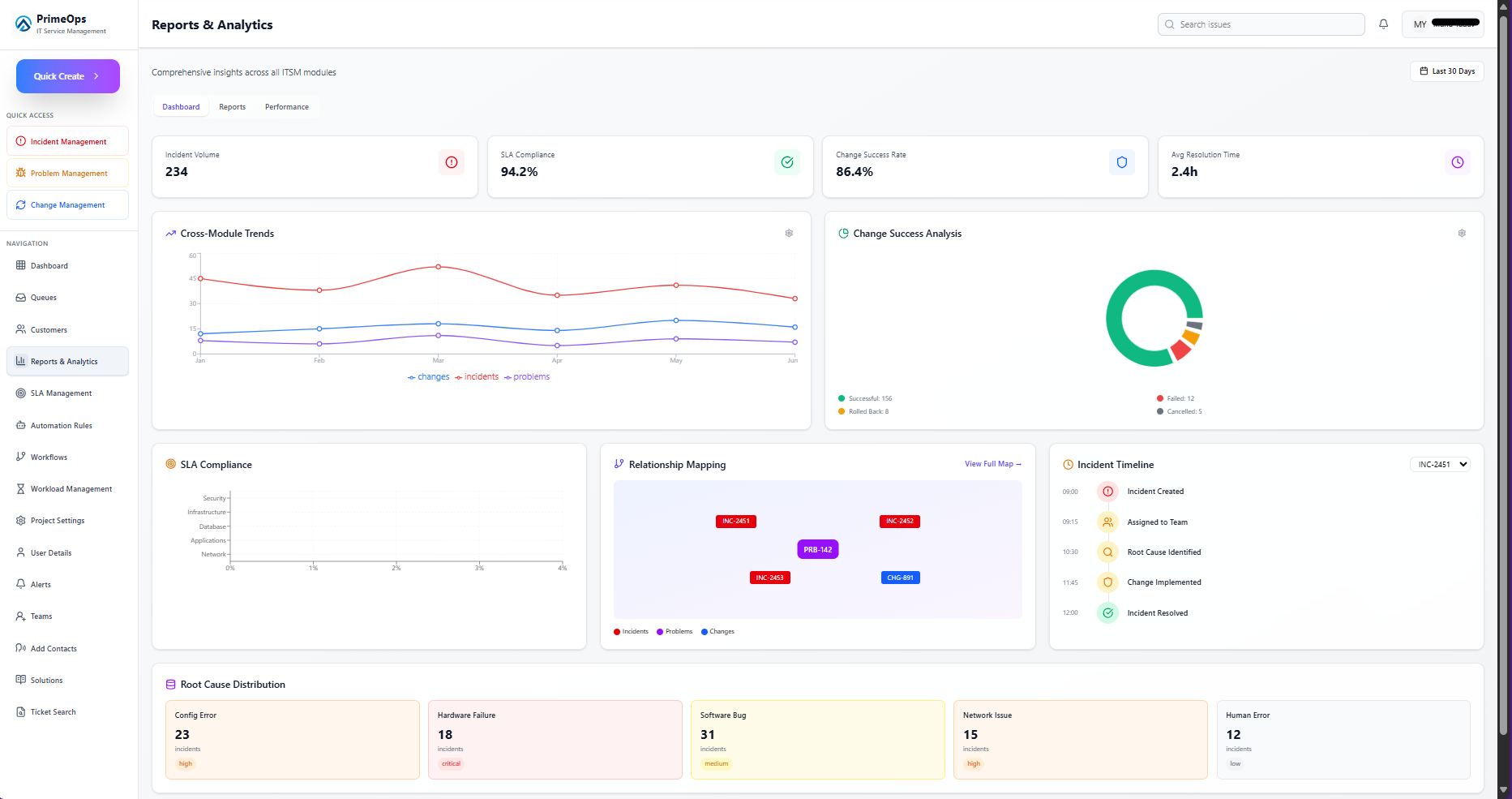
Task: Click the Quick Create button
Action: pyautogui.click(x=68, y=76)
